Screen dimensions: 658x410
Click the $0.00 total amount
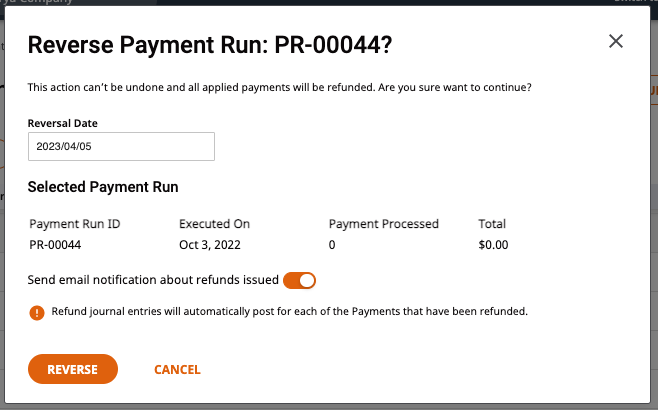(x=493, y=245)
